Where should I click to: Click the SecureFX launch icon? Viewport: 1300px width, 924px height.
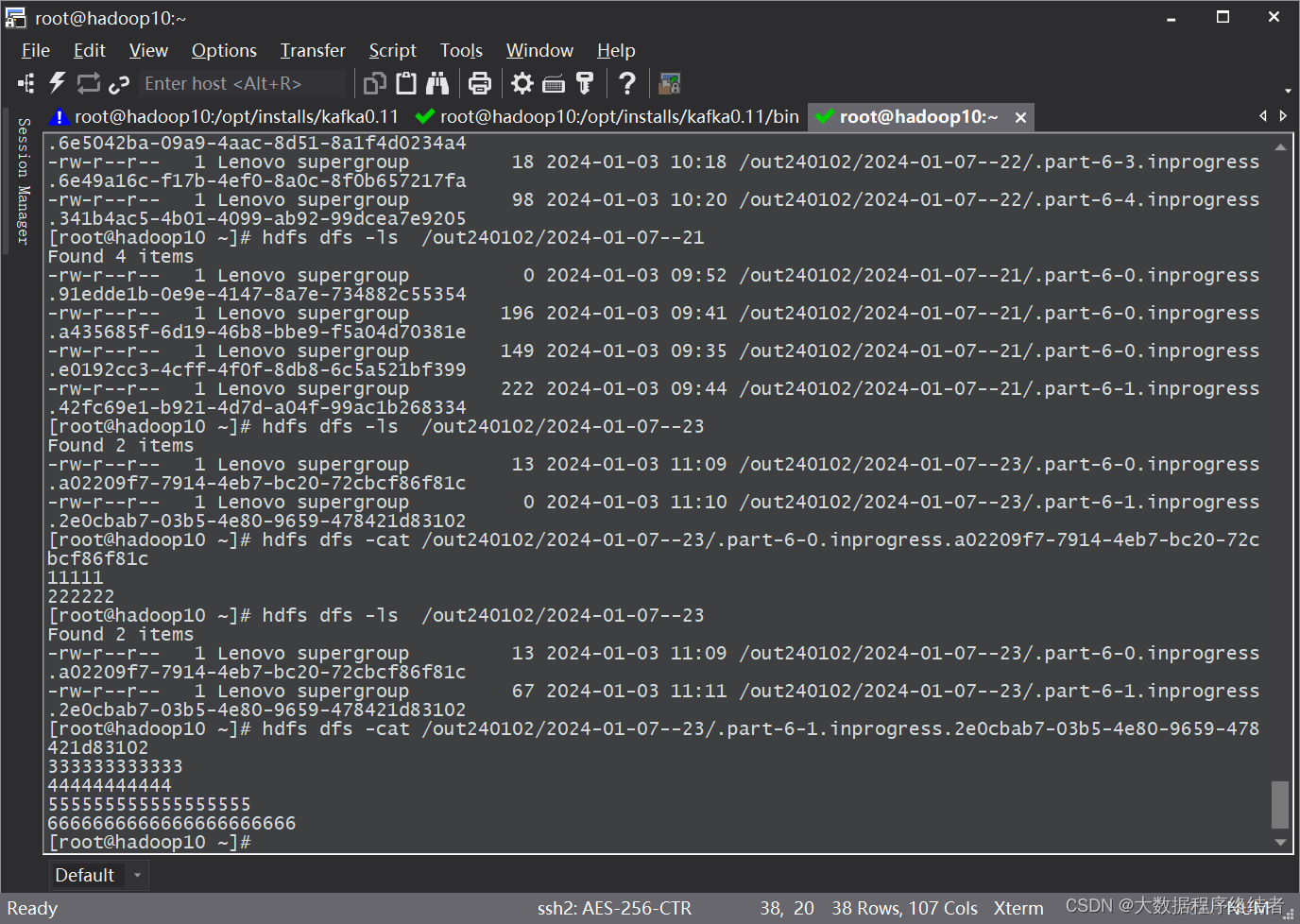pos(670,83)
